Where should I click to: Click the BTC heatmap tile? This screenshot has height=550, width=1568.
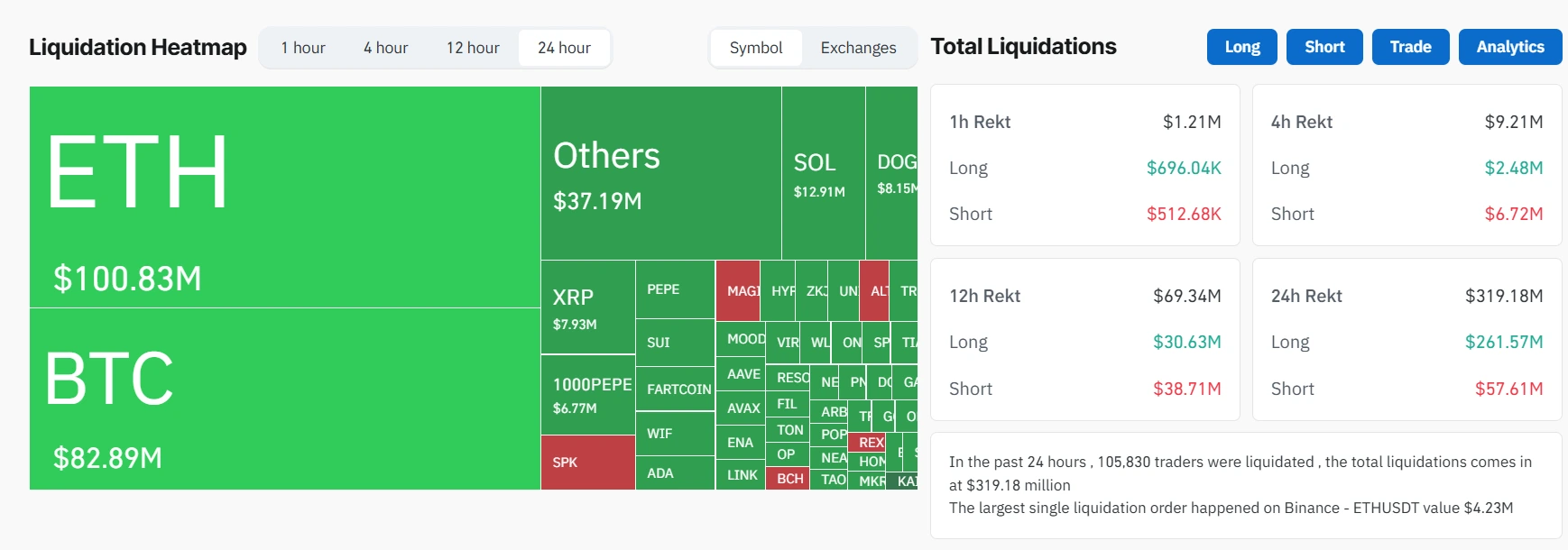(x=284, y=399)
